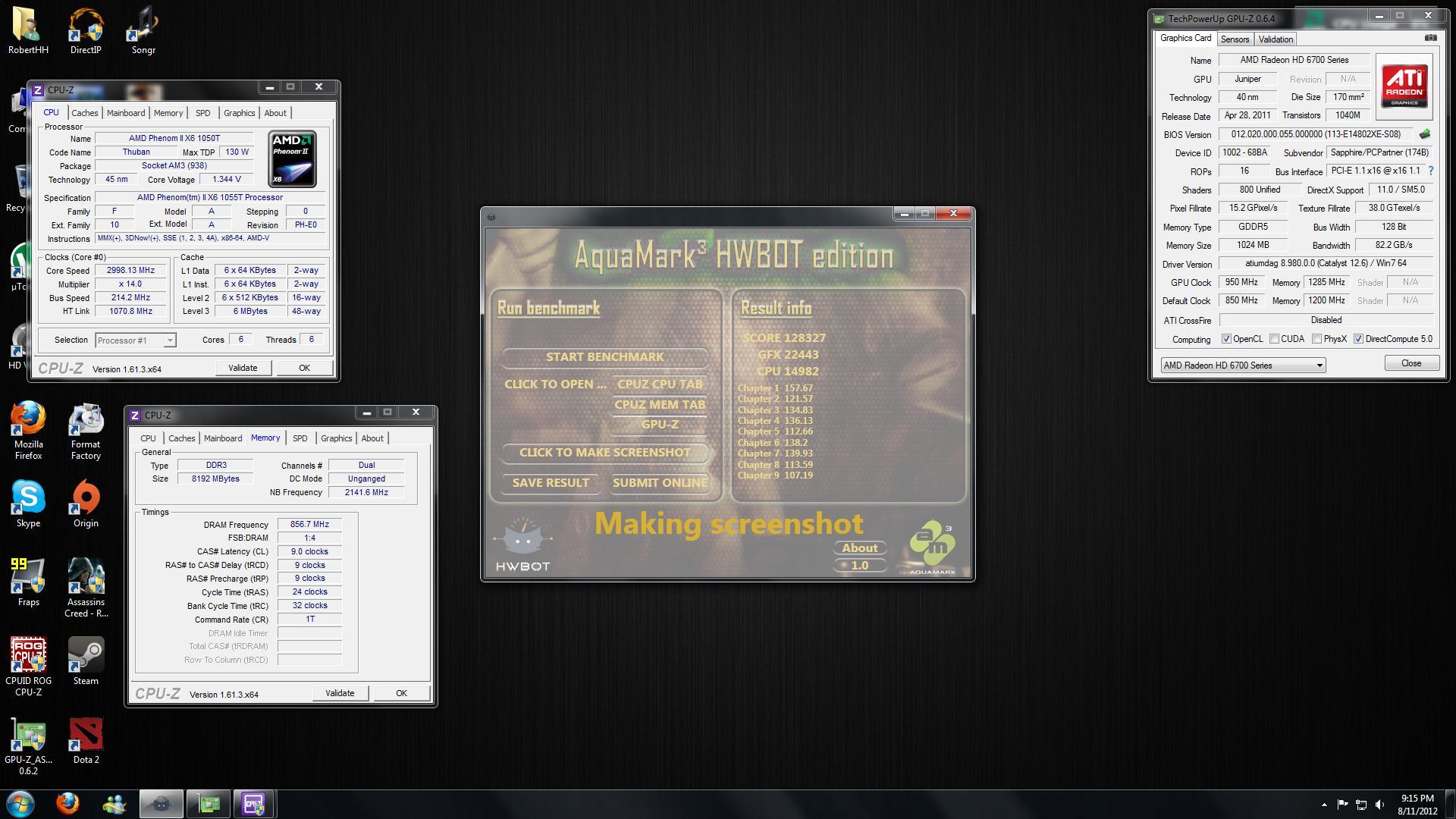This screenshot has height=819, width=1456.
Task: Open About tab in lower CPU-Z window
Action: [x=372, y=438]
